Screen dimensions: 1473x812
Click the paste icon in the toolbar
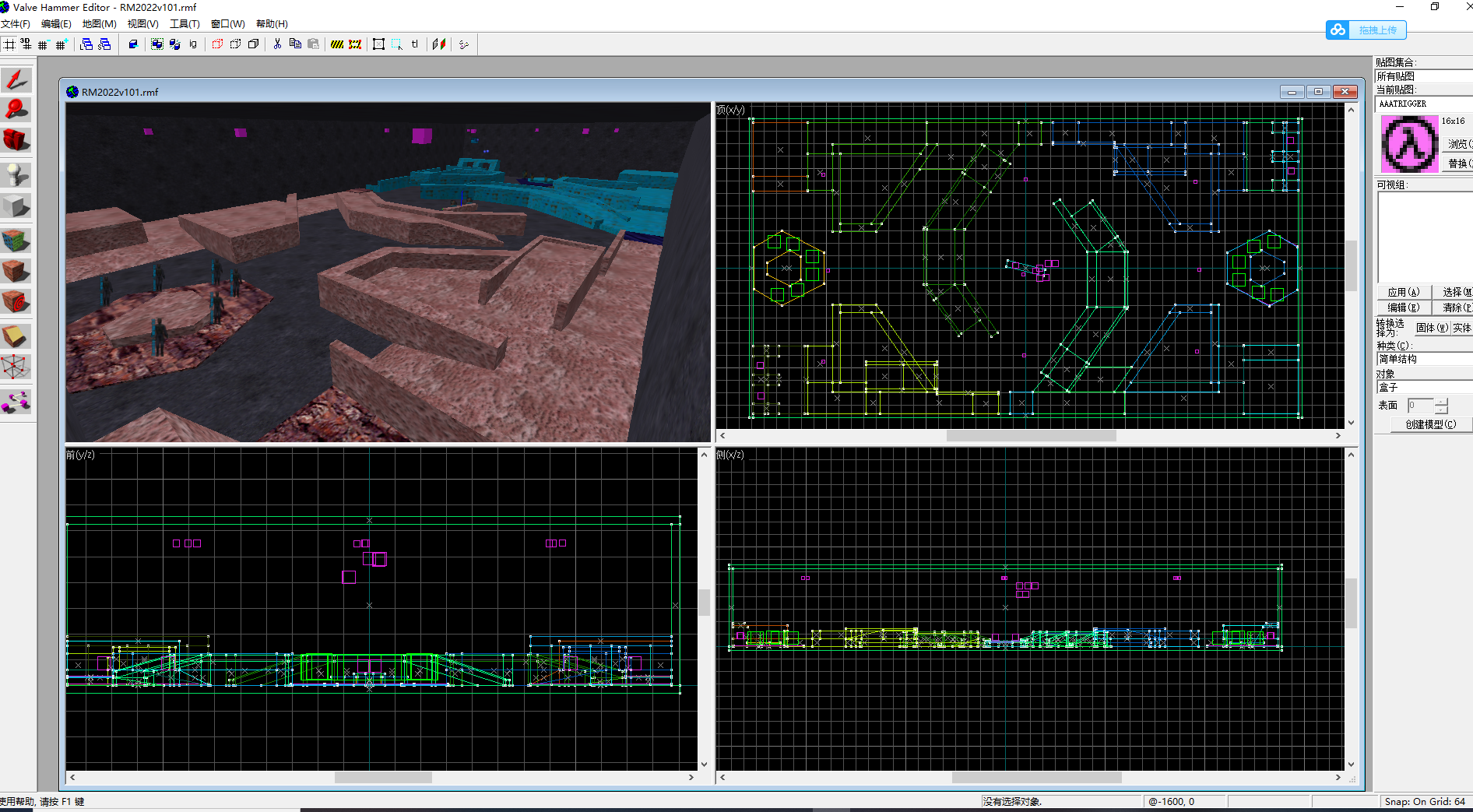pyautogui.click(x=313, y=44)
